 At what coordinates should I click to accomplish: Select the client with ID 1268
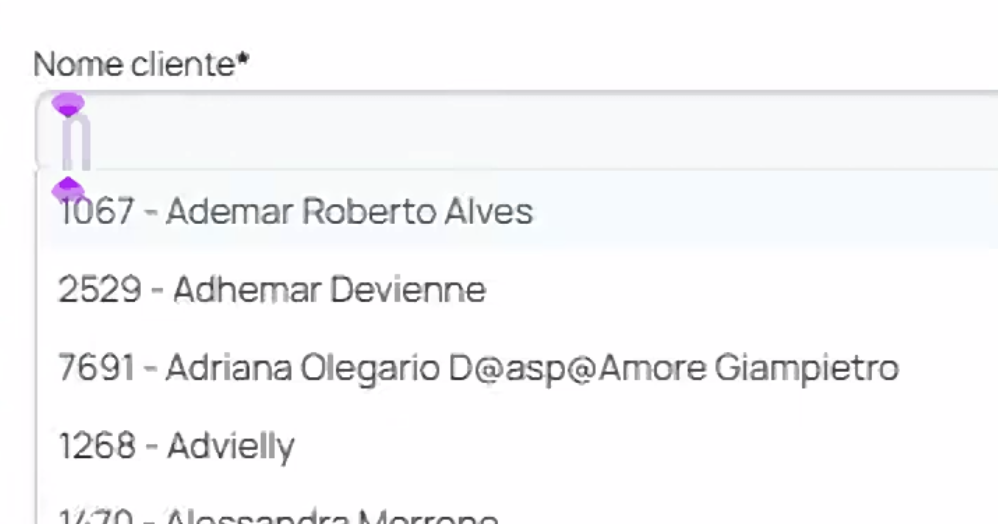point(176,446)
